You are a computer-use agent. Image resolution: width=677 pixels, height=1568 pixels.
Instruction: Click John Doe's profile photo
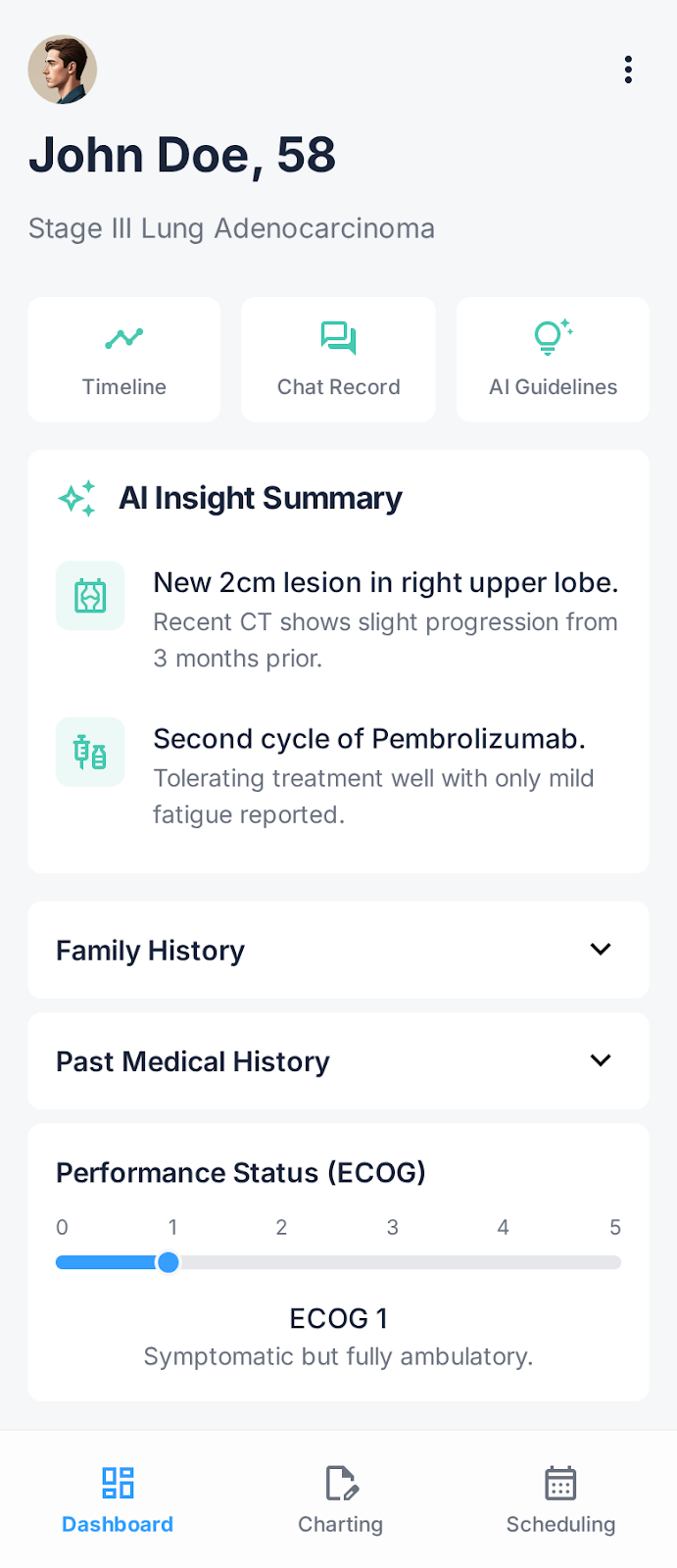[62, 69]
